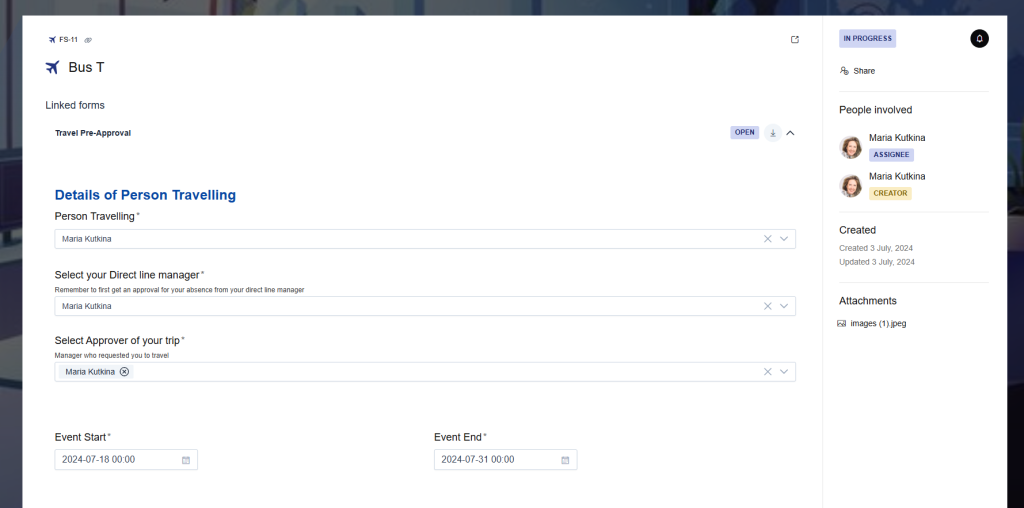Click the Event Start date input field
Image resolution: width=1024 pixels, height=508 pixels.
pyautogui.click(x=115, y=460)
